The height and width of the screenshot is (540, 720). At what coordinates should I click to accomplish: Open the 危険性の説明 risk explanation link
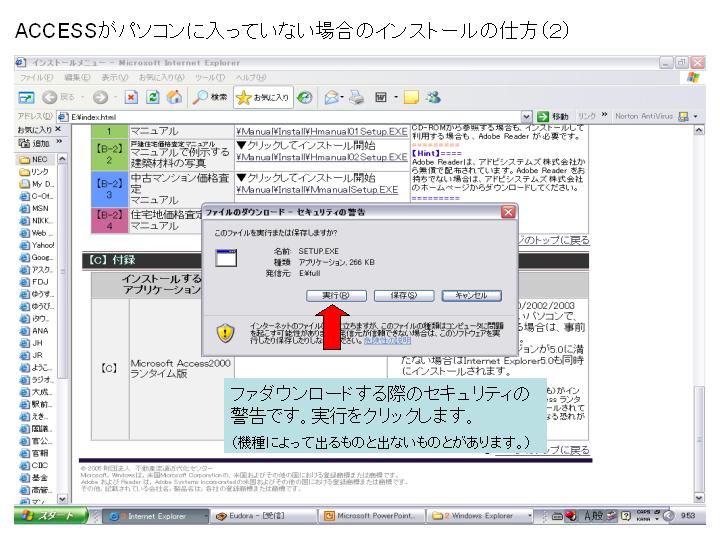click(x=387, y=341)
